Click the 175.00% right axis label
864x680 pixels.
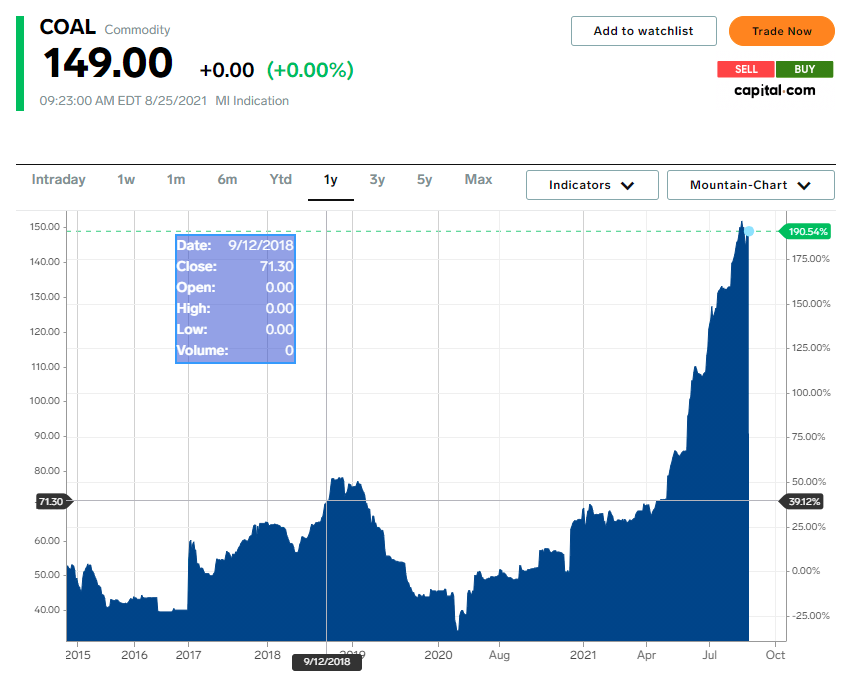pyautogui.click(x=811, y=259)
